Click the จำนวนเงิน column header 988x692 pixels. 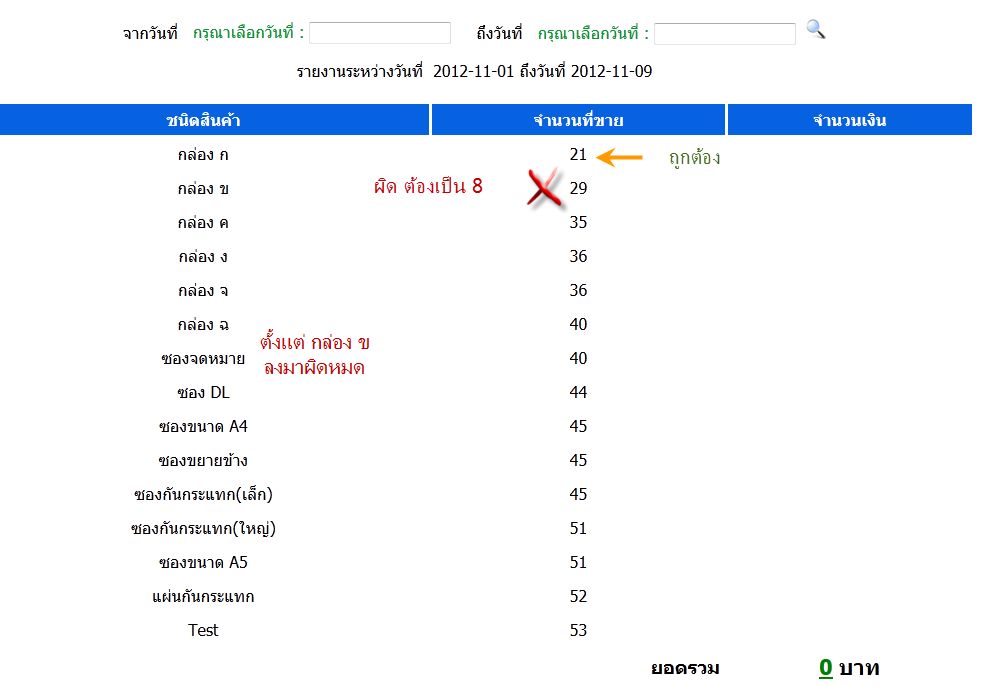(849, 120)
